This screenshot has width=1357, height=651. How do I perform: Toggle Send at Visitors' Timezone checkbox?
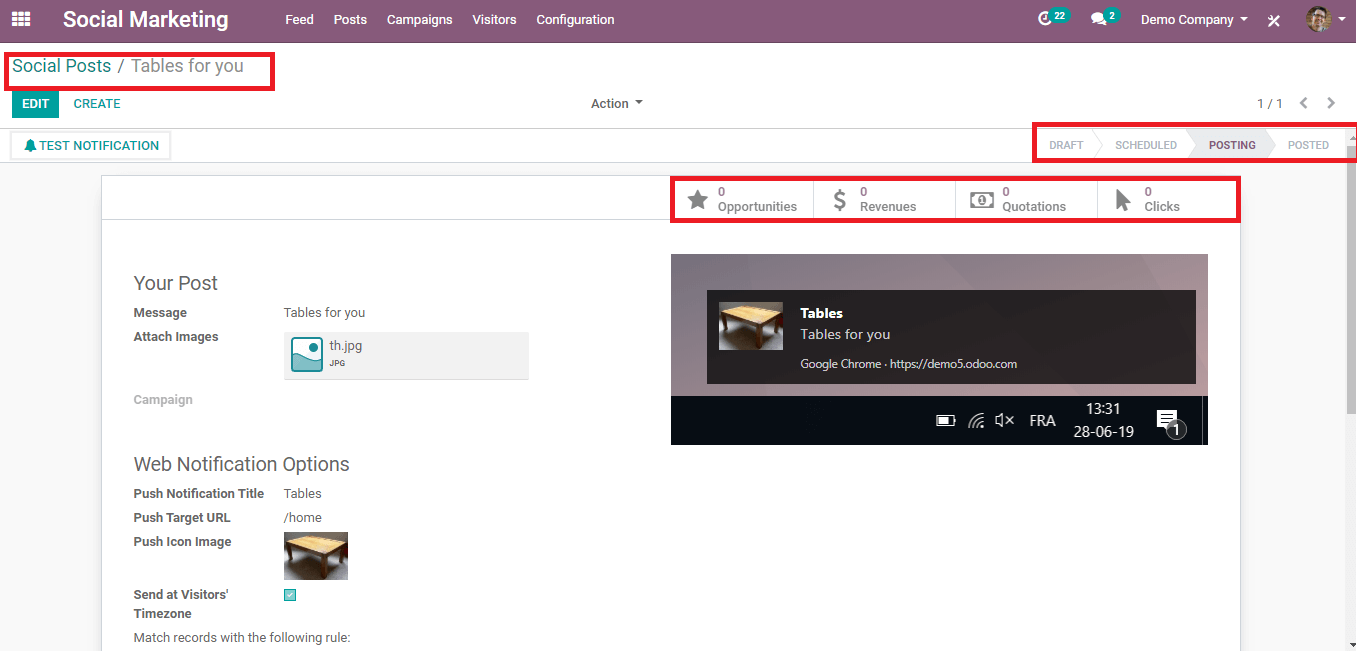click(x=290, y=595)
